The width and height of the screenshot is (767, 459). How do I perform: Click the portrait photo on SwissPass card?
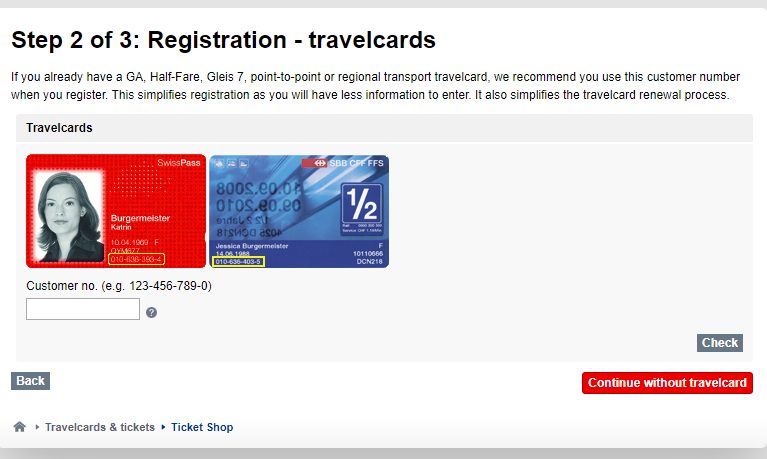click(68, 216)
